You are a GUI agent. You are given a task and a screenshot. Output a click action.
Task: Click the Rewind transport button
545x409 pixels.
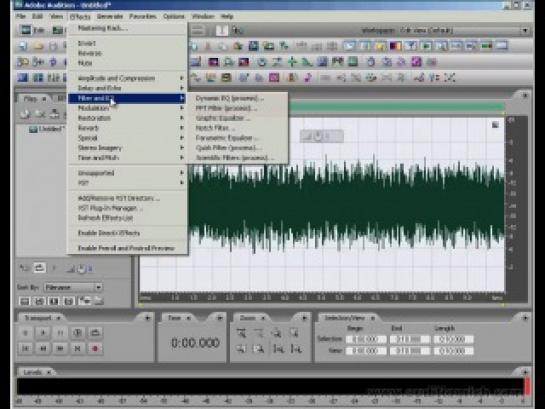[43, 348]
